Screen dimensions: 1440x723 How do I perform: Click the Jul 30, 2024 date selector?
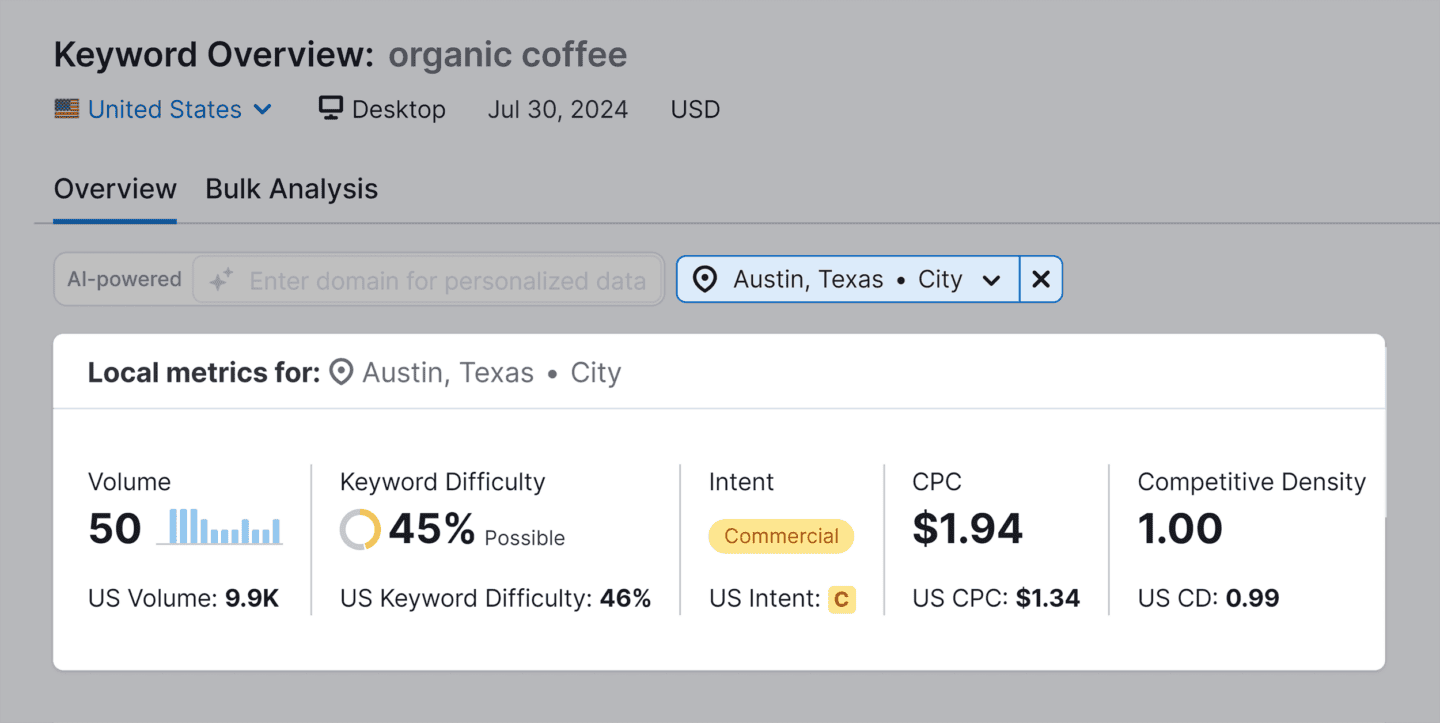point(557,109)
